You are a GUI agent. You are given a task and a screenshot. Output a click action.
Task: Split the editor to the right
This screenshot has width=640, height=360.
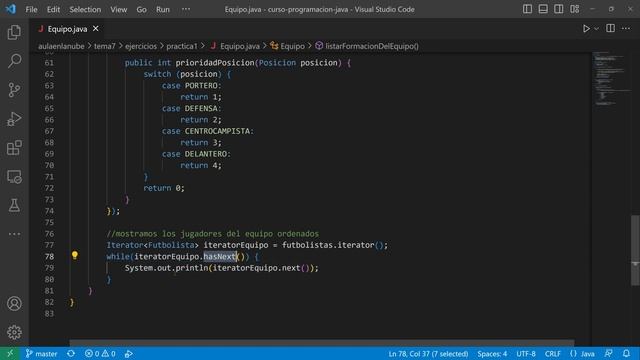pos(610,28)
